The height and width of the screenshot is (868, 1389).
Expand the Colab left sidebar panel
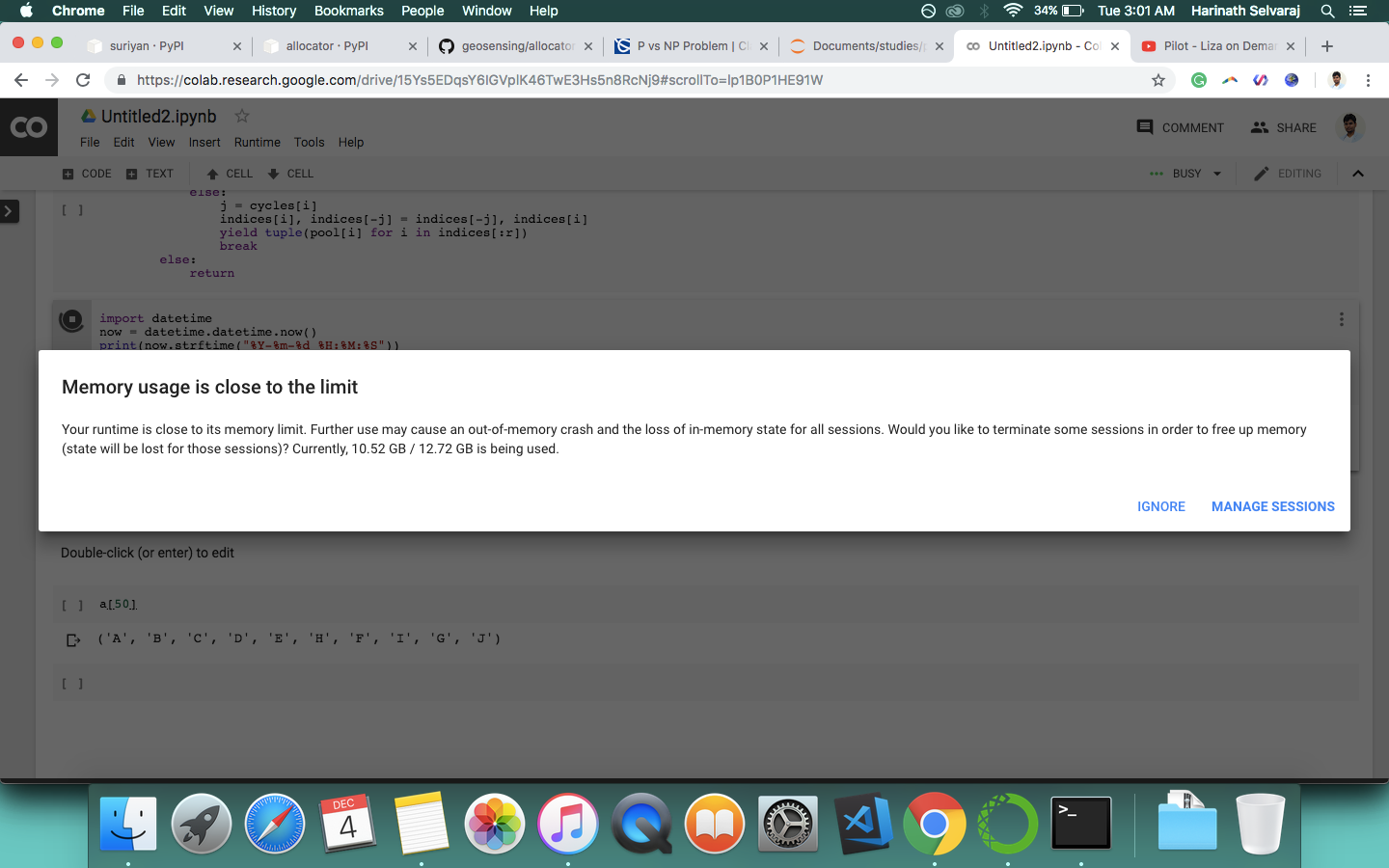(x=9, y=210)
